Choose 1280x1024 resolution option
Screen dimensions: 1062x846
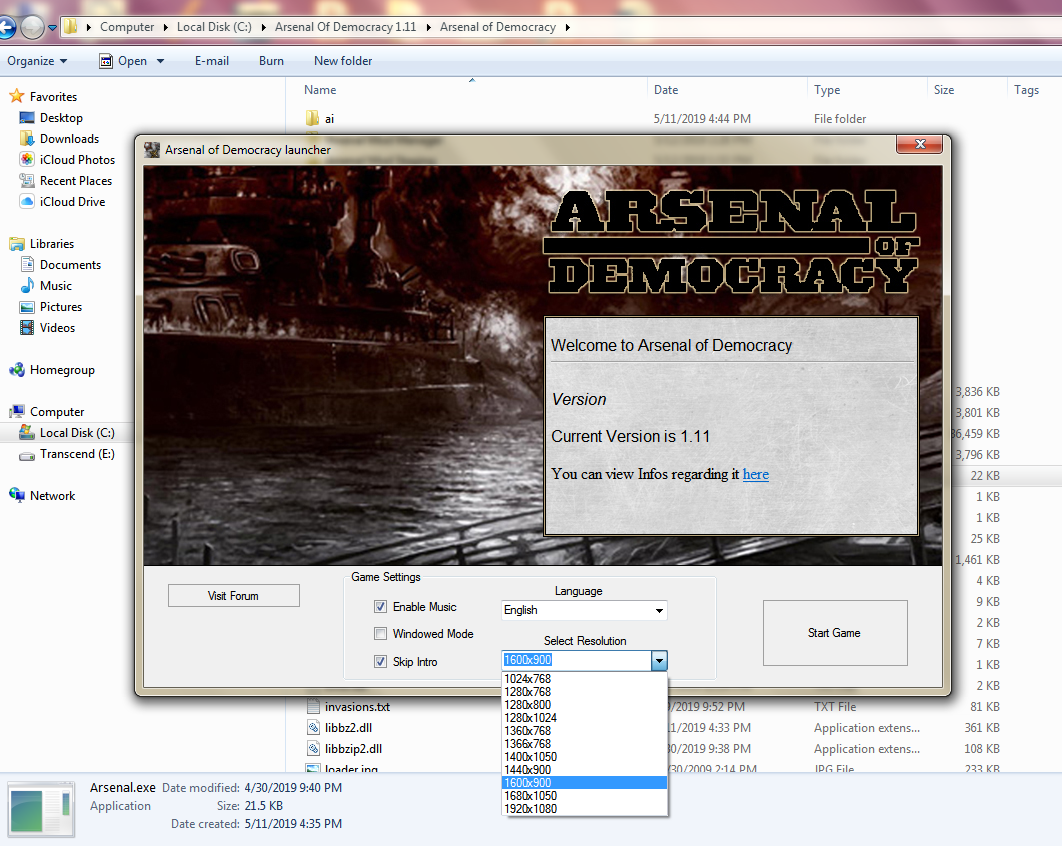point(584,718)
